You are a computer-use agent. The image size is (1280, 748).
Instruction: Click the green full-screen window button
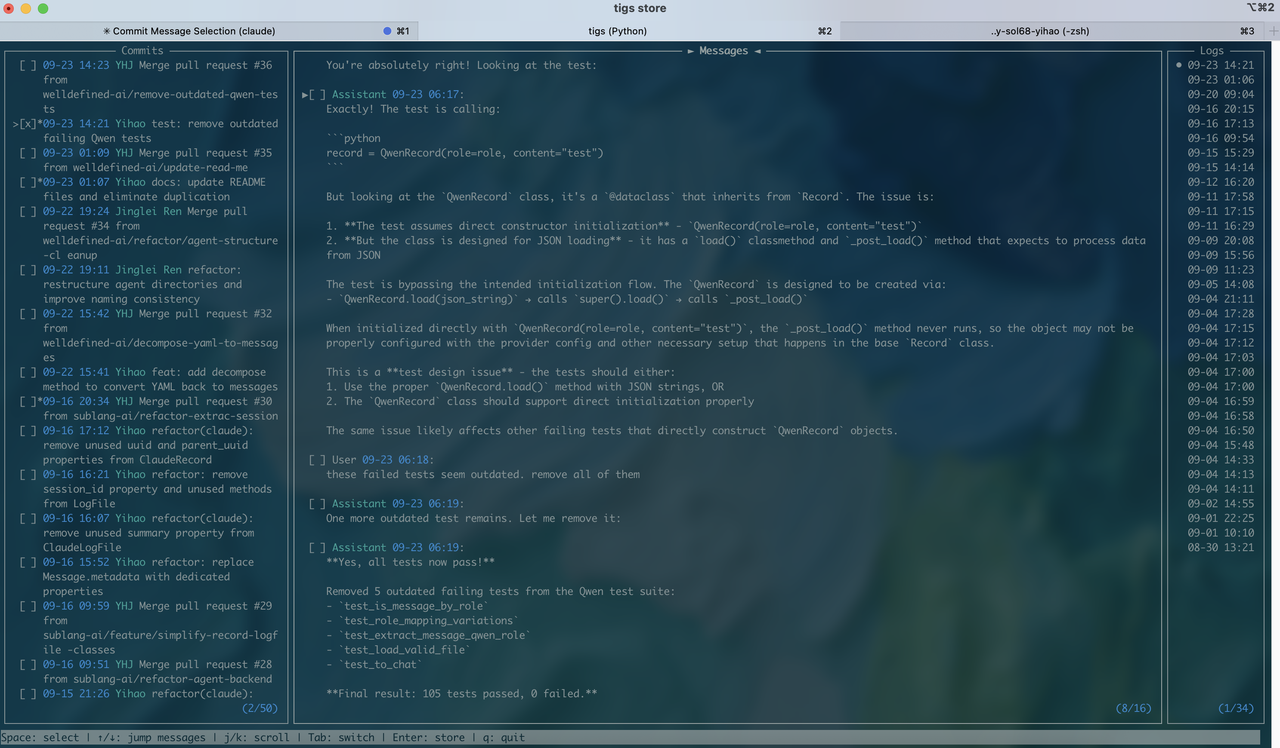point(43,9)
